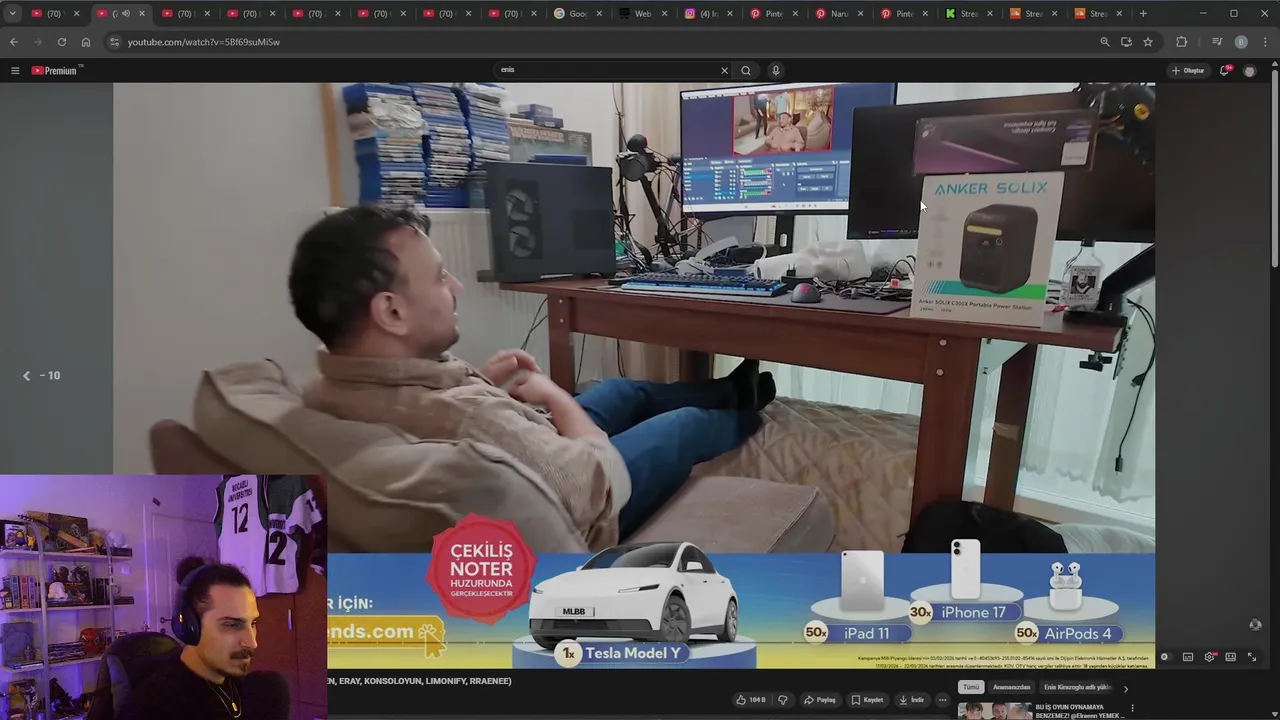Open the browser home page icon
Image resolution: width=1280 pixels, height=720 pixels.
click(x=86, y=42)
